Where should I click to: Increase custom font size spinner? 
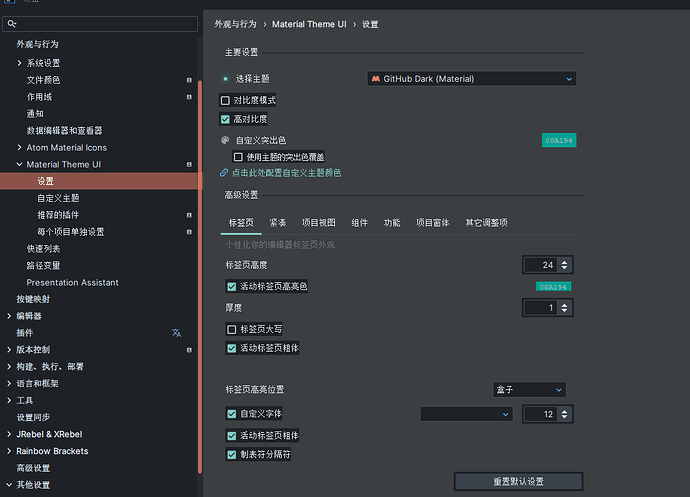[x=565, y=411]
